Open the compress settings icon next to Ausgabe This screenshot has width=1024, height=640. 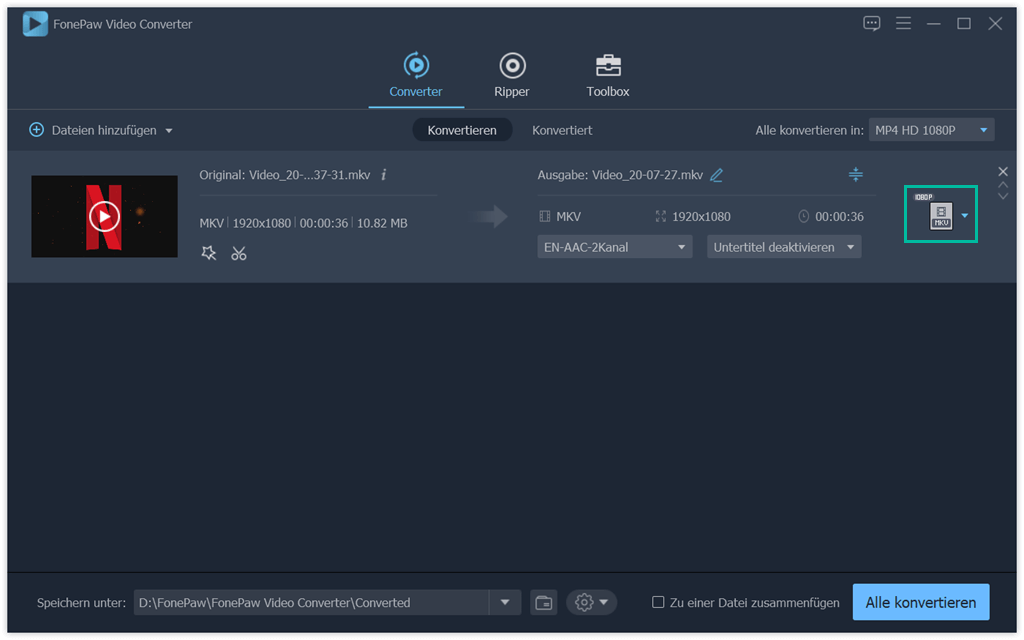click(x=856, y=174)
